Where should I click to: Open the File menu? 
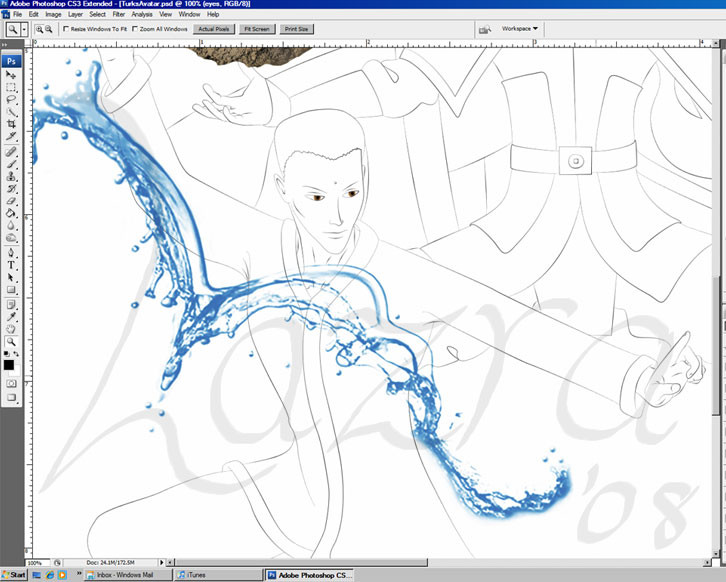[x=18, y=14]
